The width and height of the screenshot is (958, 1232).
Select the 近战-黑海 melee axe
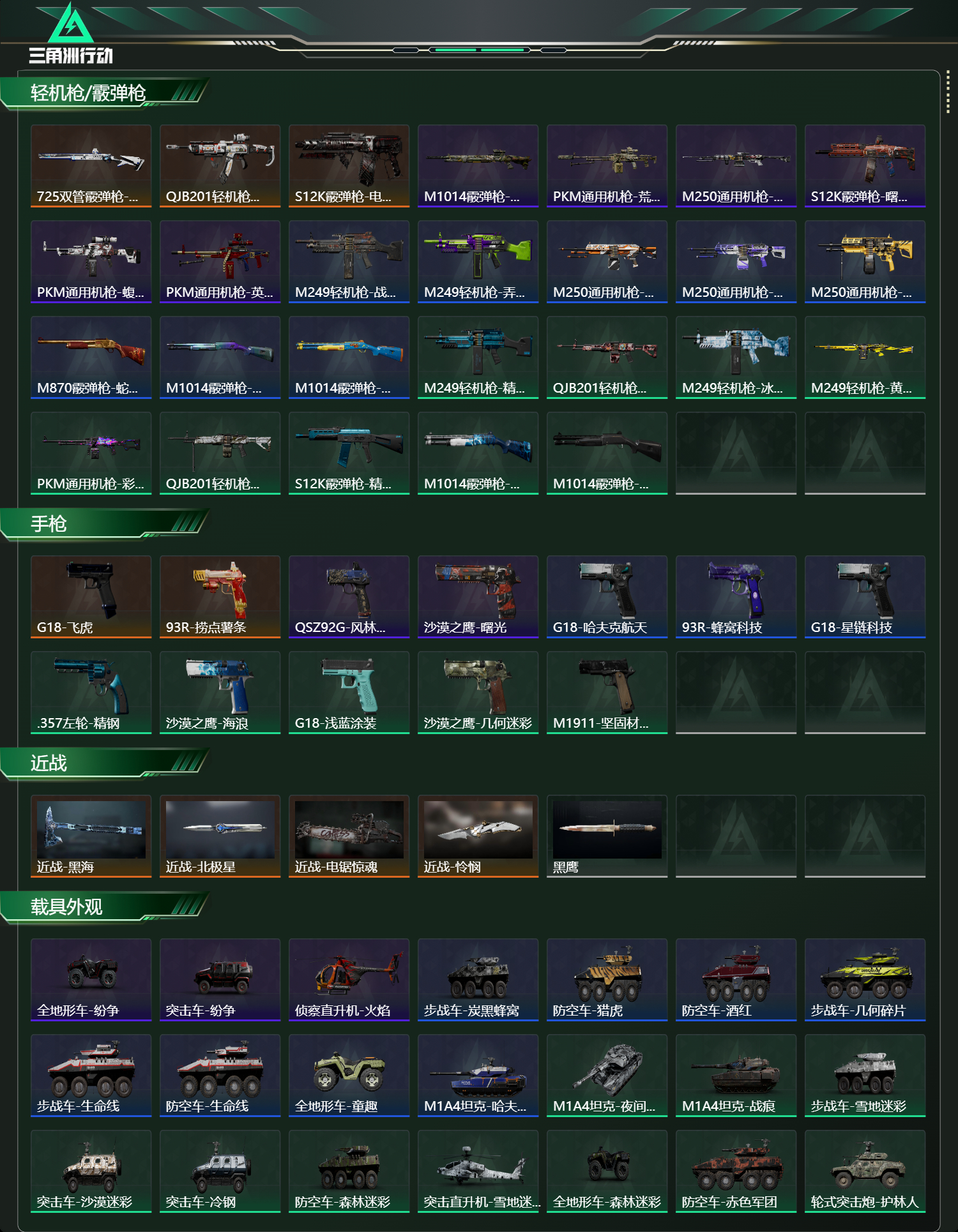91,836
